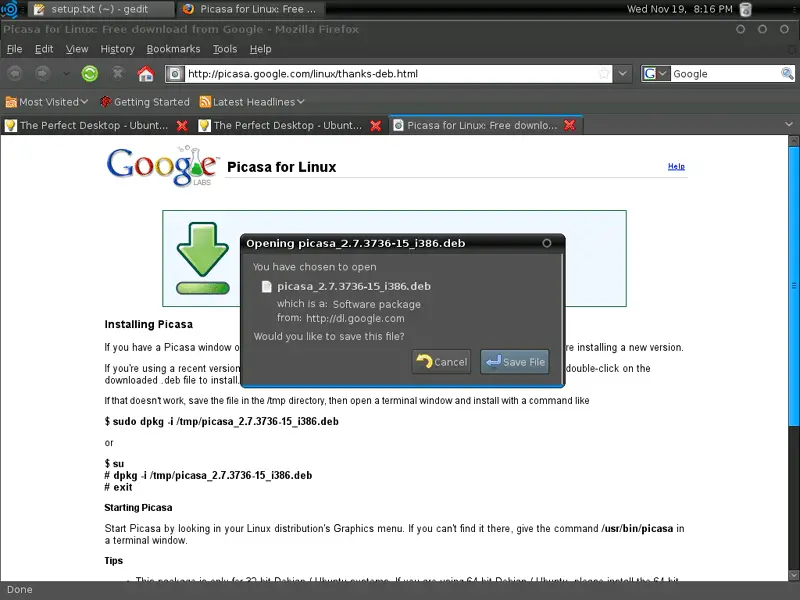Click the '$ su' command text
Image resolution: width=800 pixels, height=600 pixels.
click(114, 464)
